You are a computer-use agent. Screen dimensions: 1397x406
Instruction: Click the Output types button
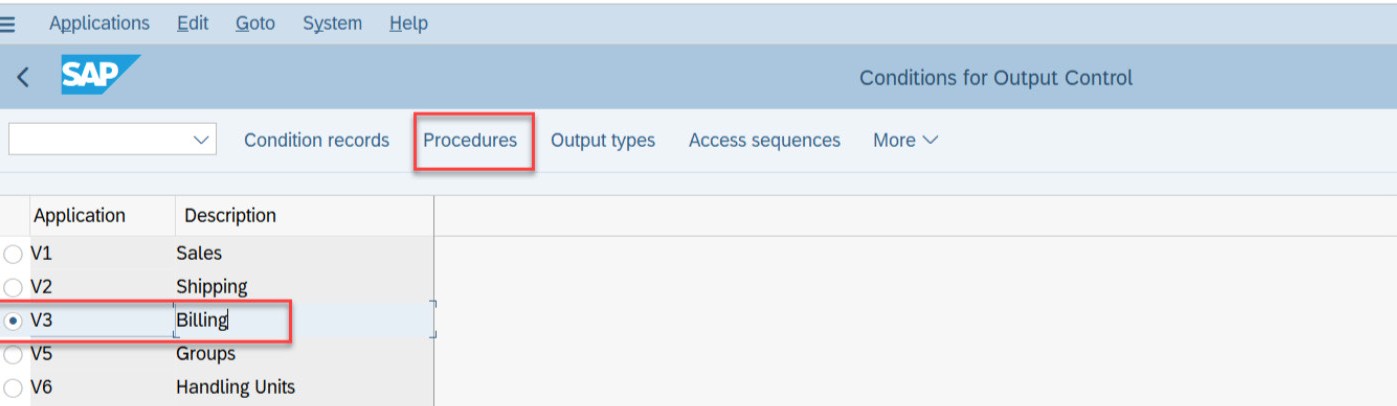pyautogui.click(x=603, y=141)
